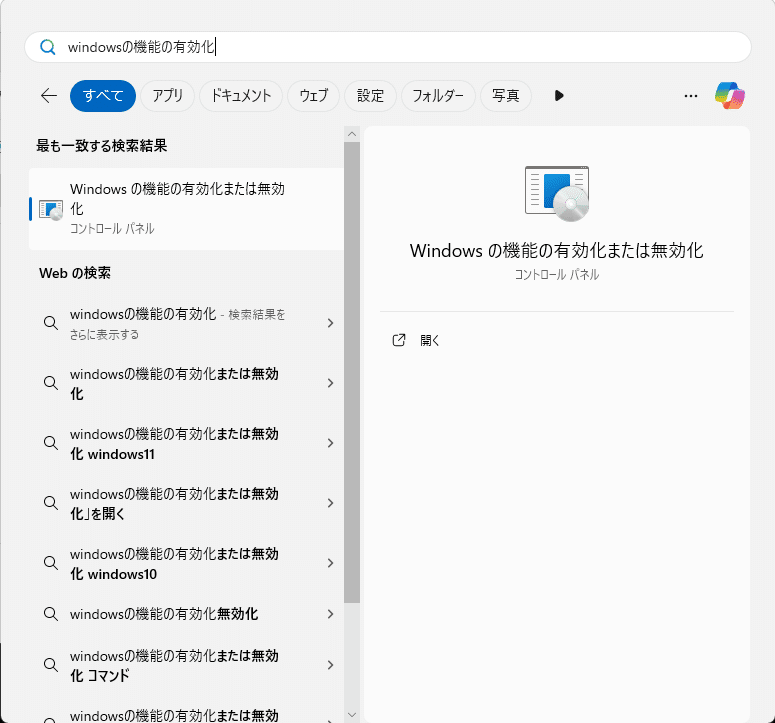Click 最も一致する検索結果 heading
Screen dimensions: 775x723
102,146
